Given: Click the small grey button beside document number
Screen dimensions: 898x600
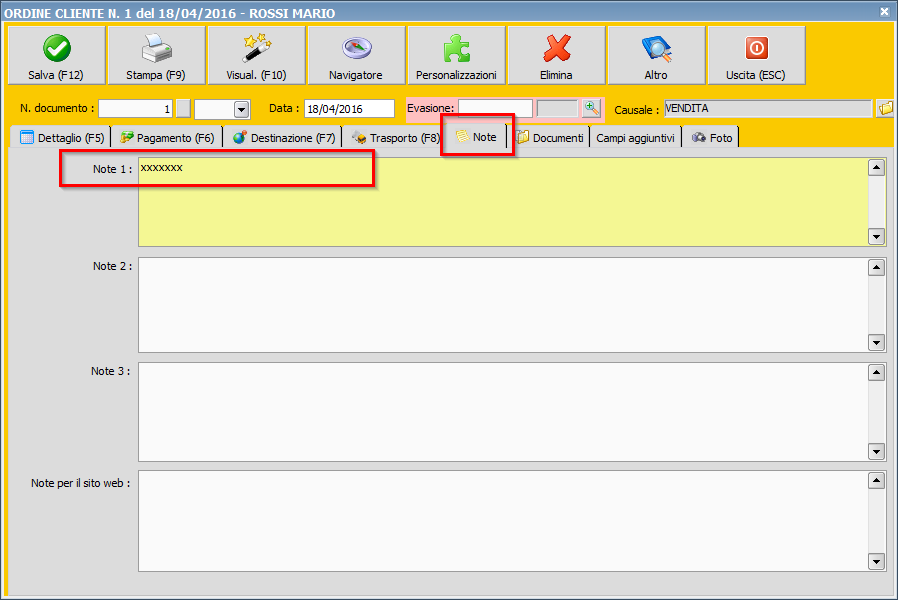Looking at the screenshot, I should [183, 109].
